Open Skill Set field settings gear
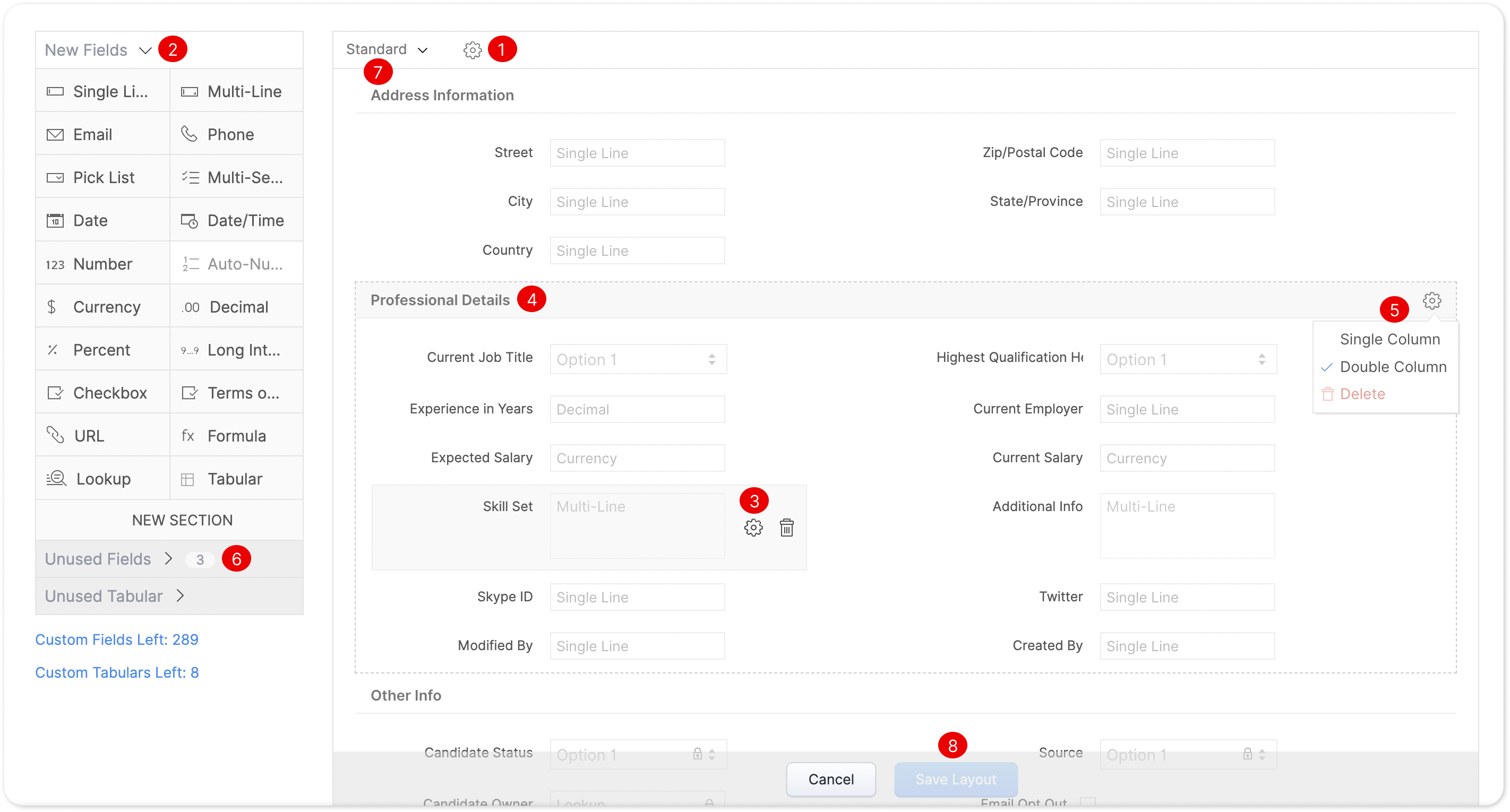The height and width of the screenshot is (812, 1510). coord(753,528)
